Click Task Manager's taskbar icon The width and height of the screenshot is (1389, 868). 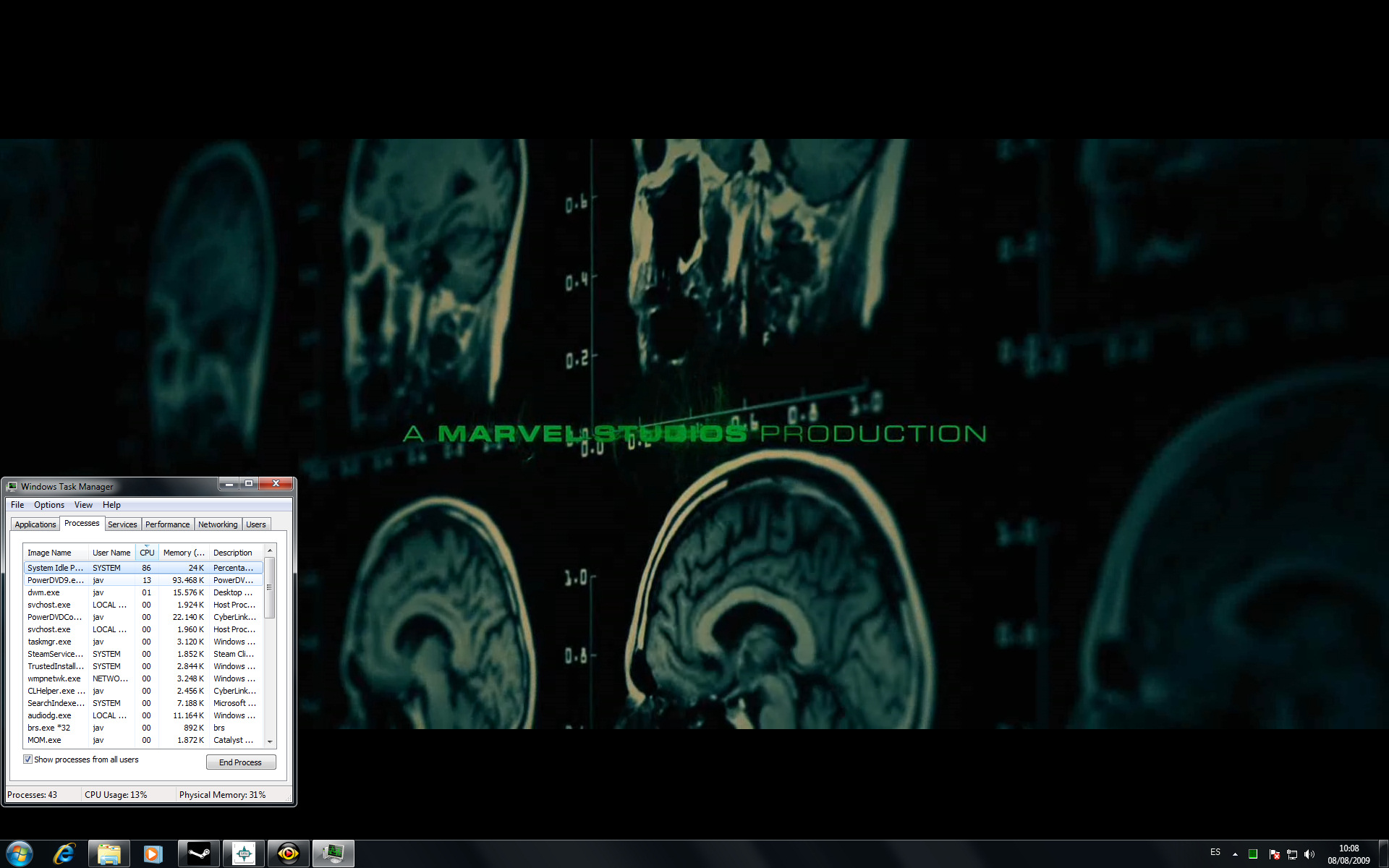click(x=334, y=854)
